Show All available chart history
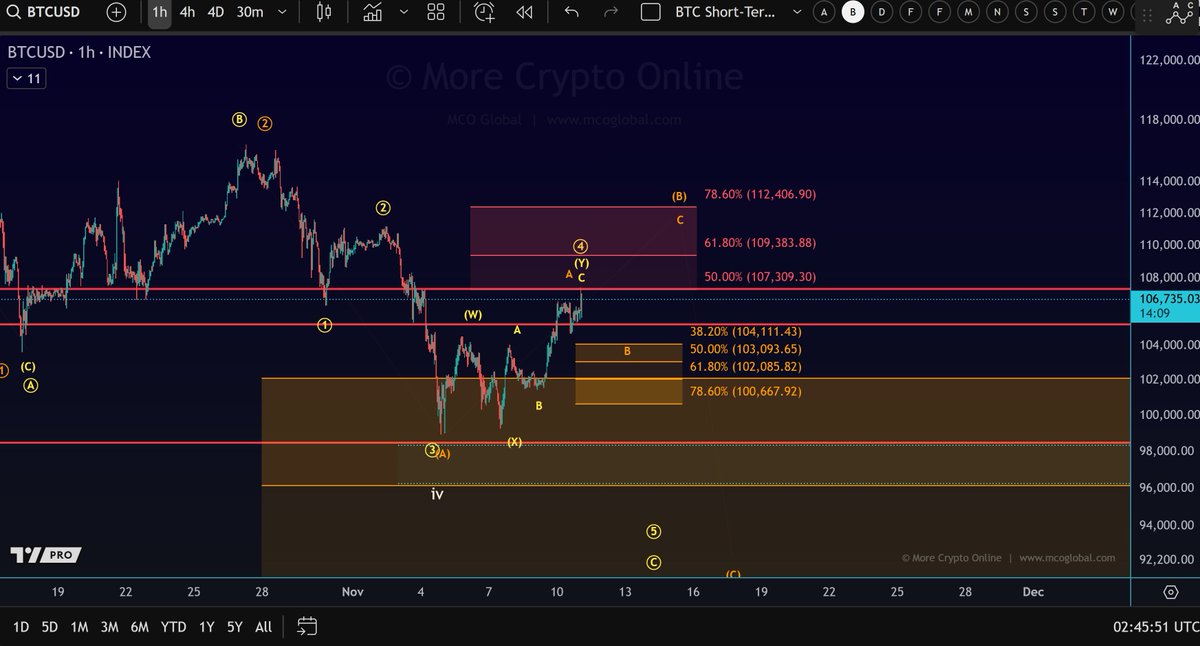This screenshot has height=646, width=1200. click(263, 627)
